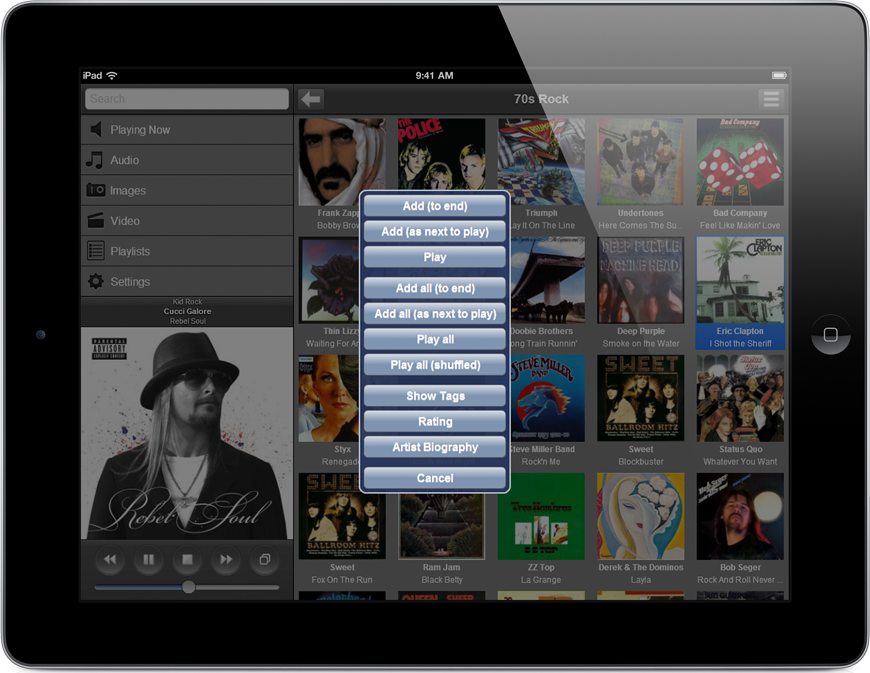Click the Search input field
Screen dimensions: 870x673
[x=187, y=99]
